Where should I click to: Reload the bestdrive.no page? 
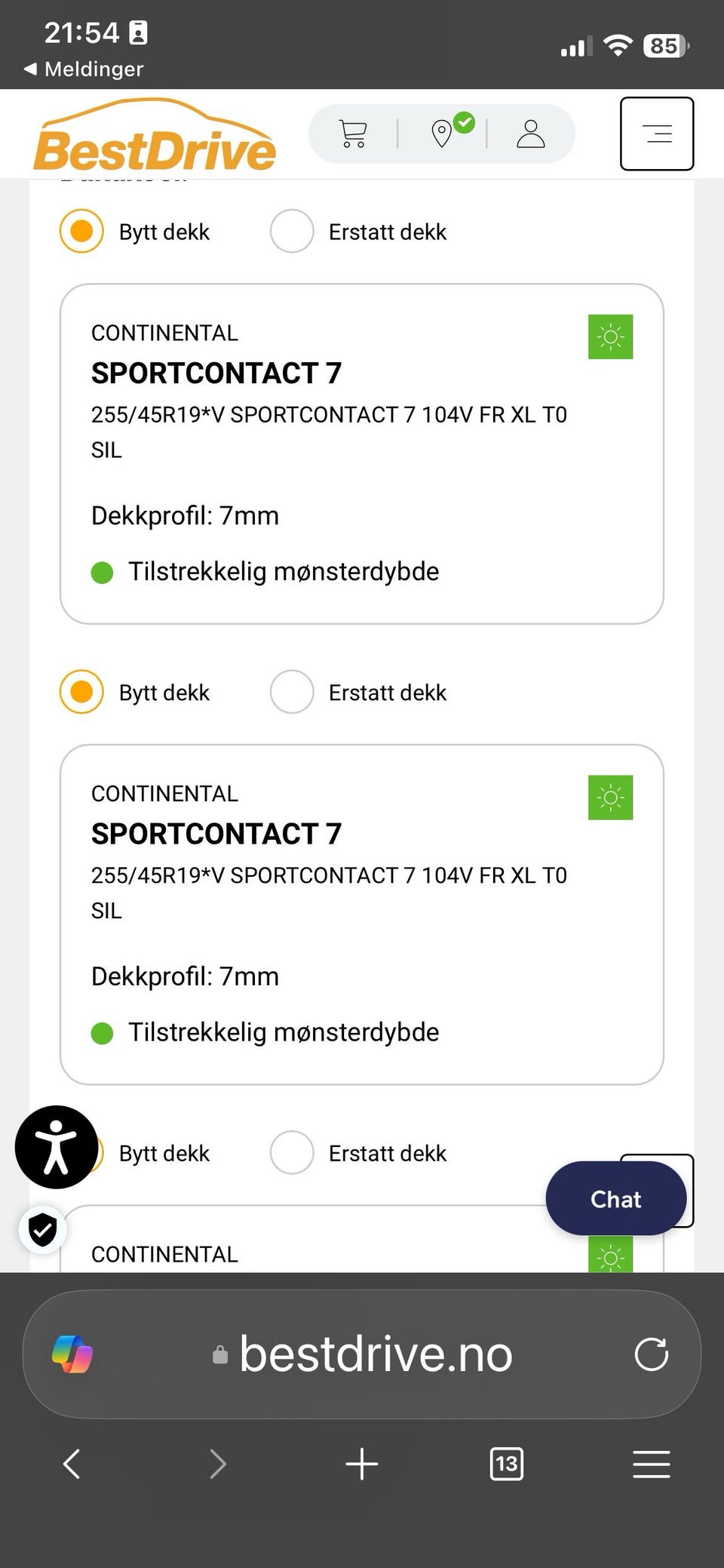point(652,1354)
